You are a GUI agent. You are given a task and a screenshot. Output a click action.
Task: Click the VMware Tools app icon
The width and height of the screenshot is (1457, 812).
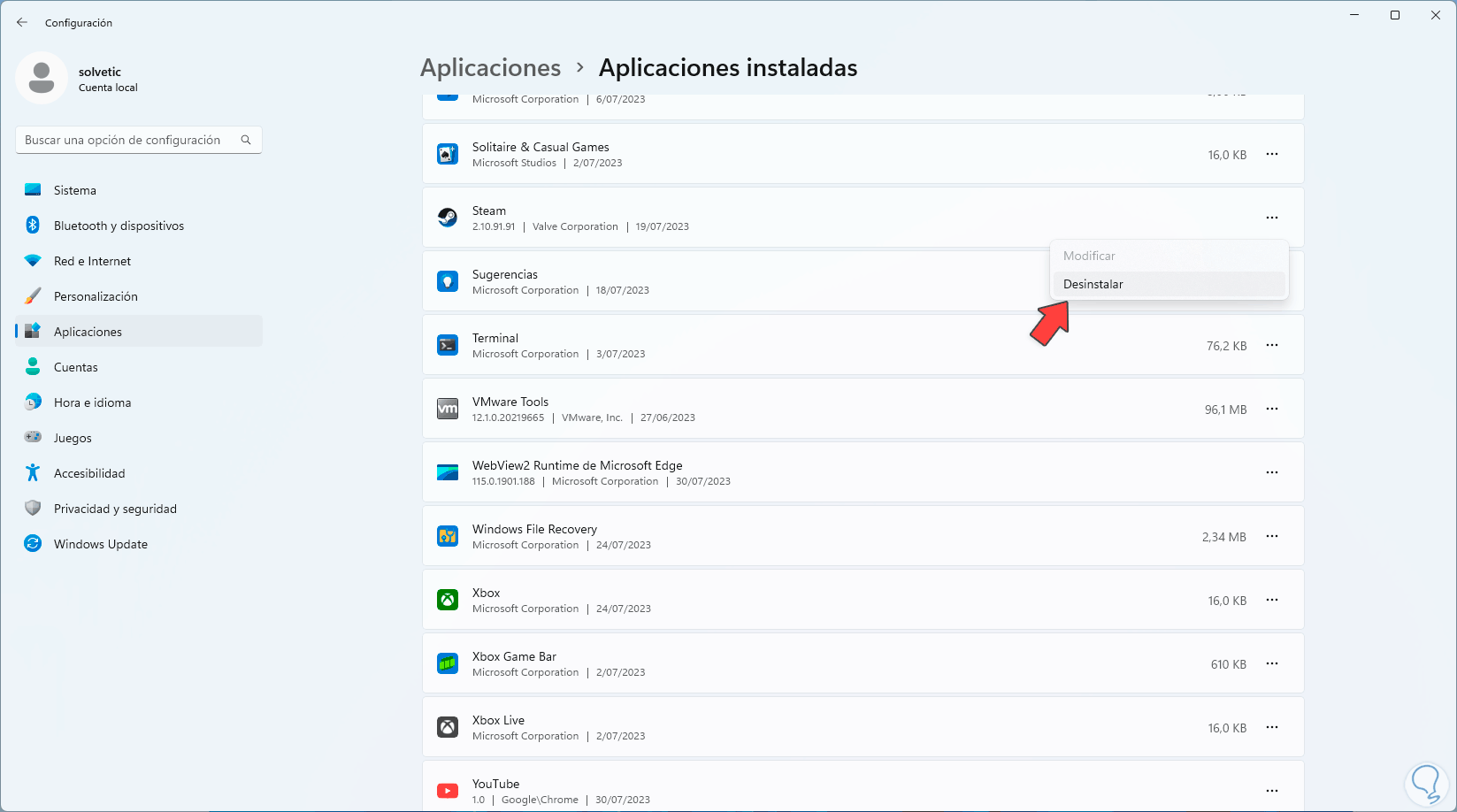[x=448, y=409]
